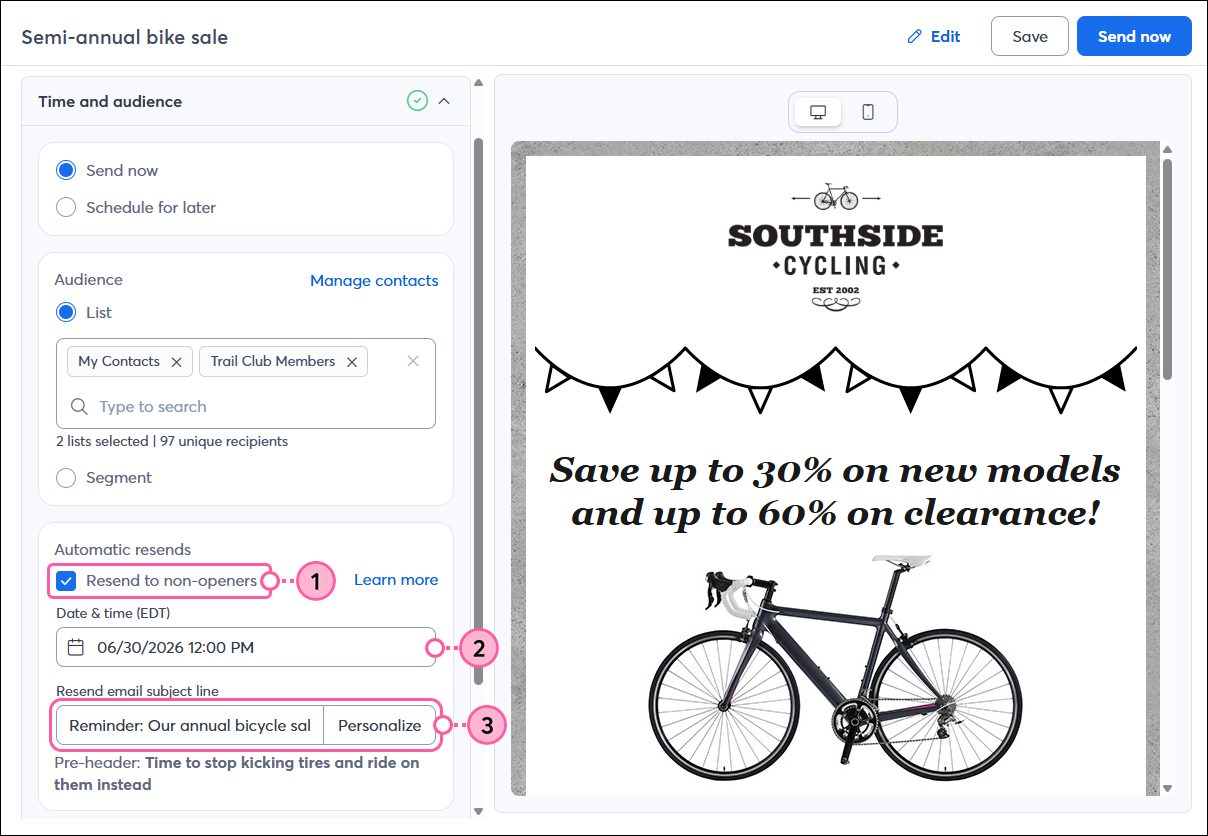Viewport: 1208px width, 836px height.
Task: Choose Segment audience radio button
Action: point(66,478)
